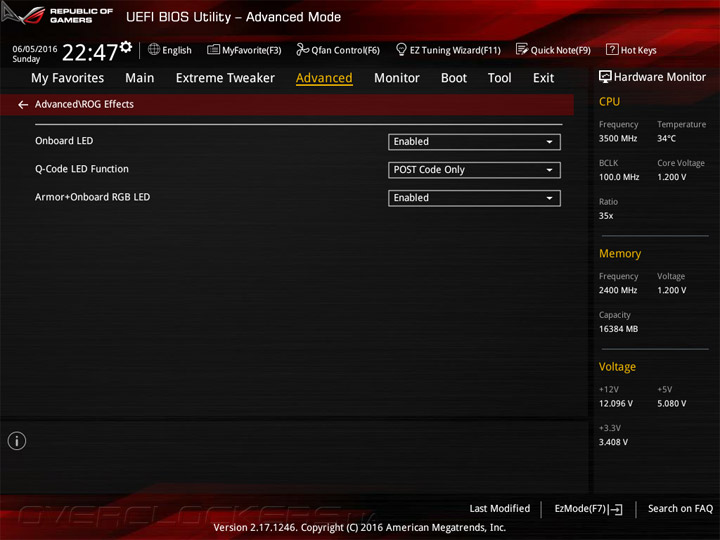
Task: Click the +3.3V reading 3.408 V
Action: coord(613,442)
